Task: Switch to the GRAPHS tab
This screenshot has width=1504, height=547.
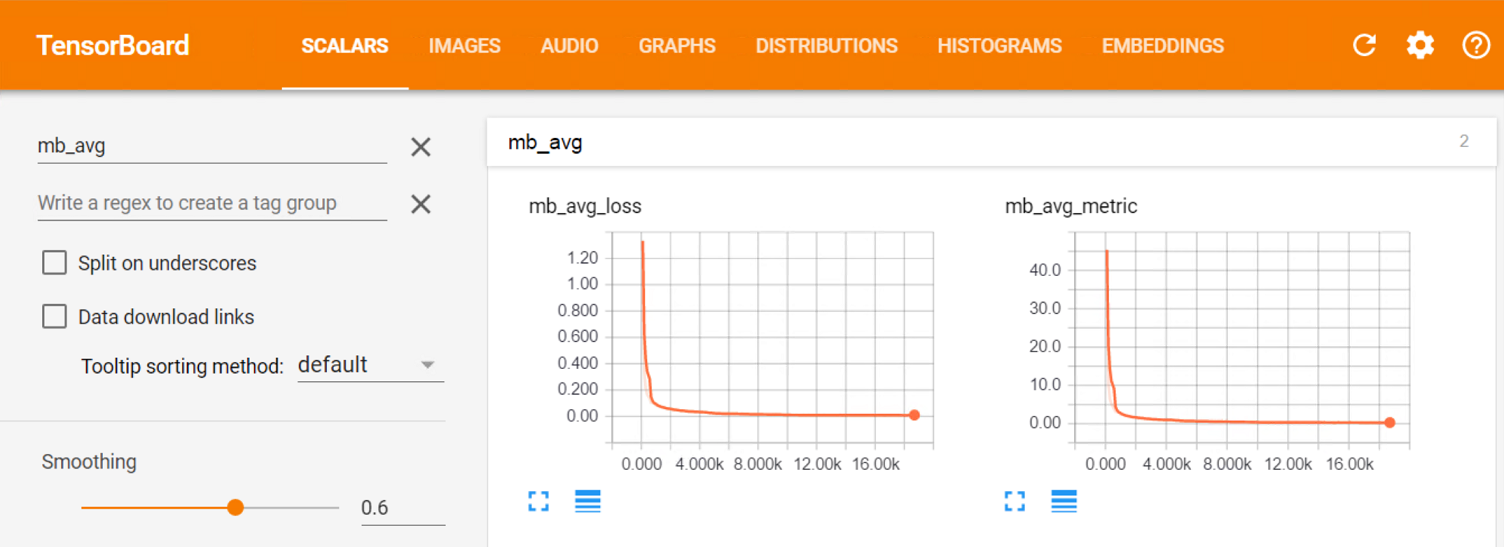Action: (x=677, y=46)
